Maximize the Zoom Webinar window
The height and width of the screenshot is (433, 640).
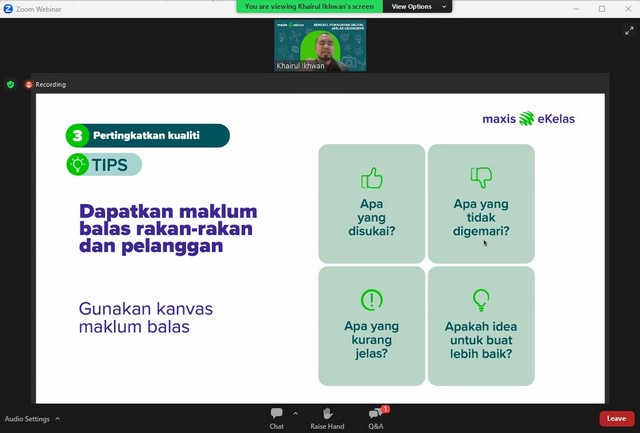(602, 8)
